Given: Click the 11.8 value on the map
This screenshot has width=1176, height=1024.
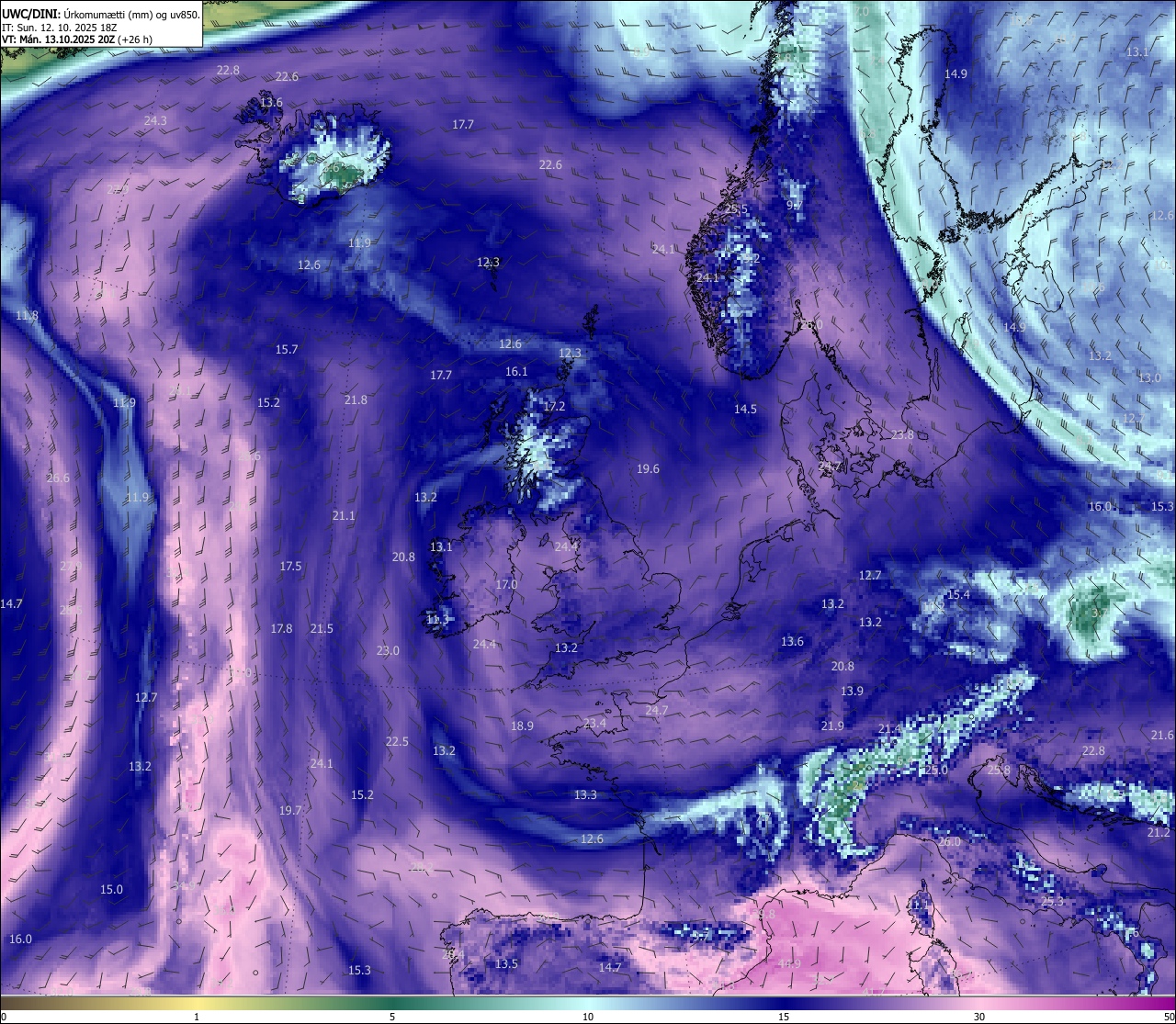Looking at the screenshot, I should coord(27,315).
